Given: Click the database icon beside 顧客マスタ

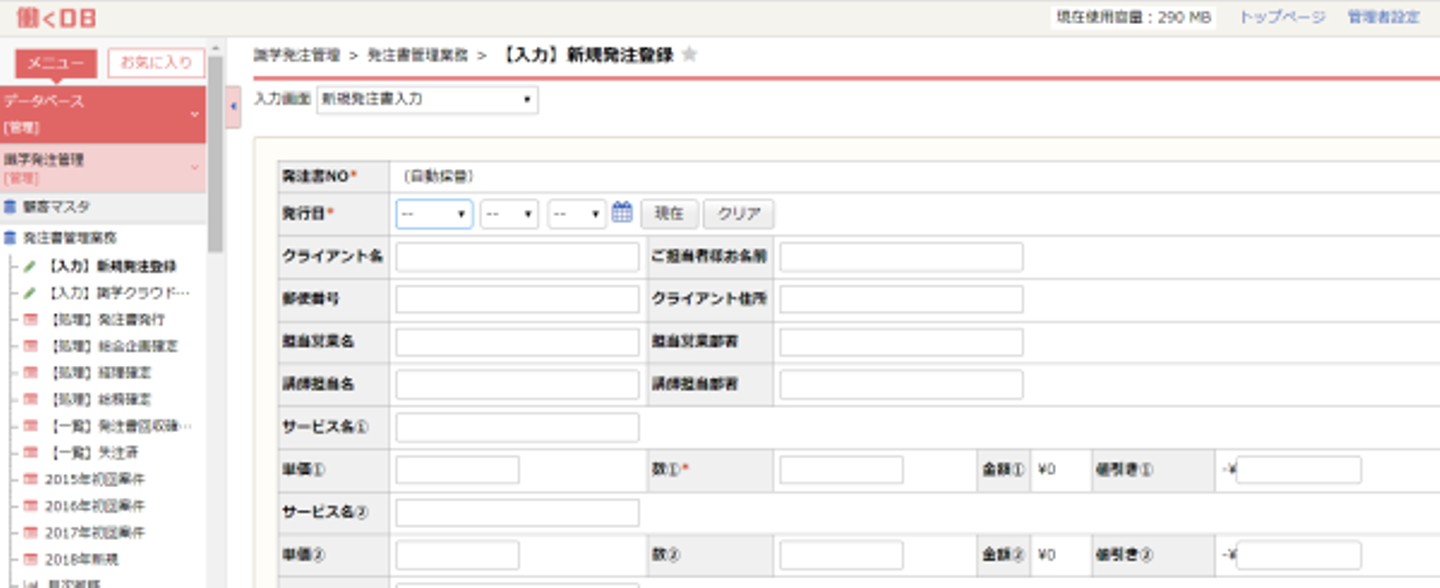Looking at the screenshot, I should coord(10,207).
